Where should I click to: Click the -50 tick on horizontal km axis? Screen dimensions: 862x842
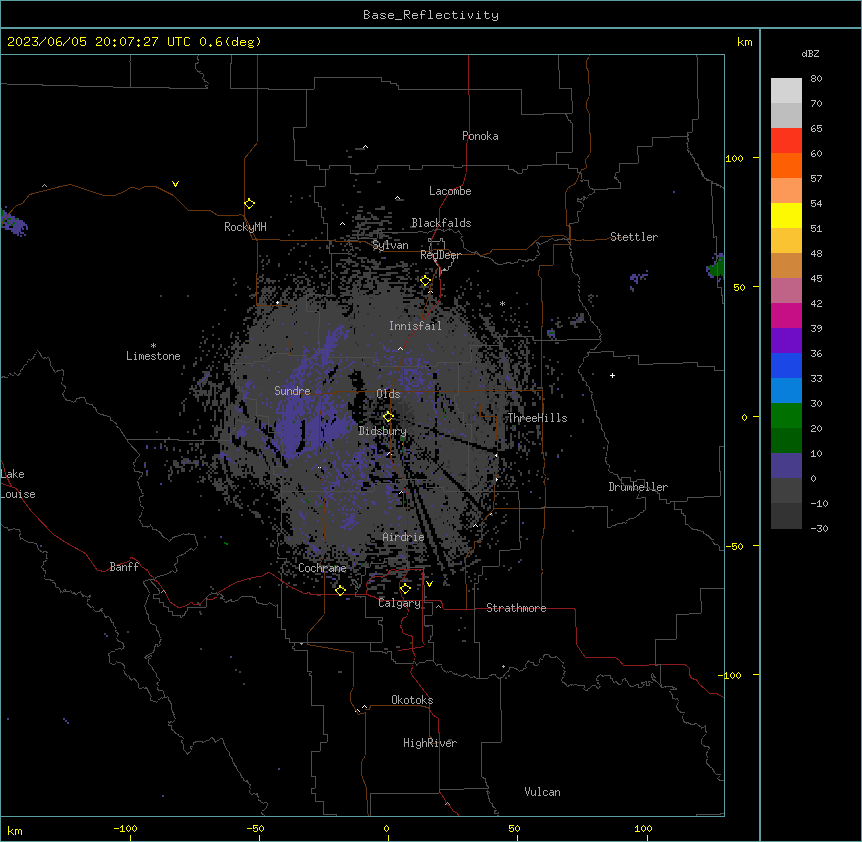(x=255, y=828)
